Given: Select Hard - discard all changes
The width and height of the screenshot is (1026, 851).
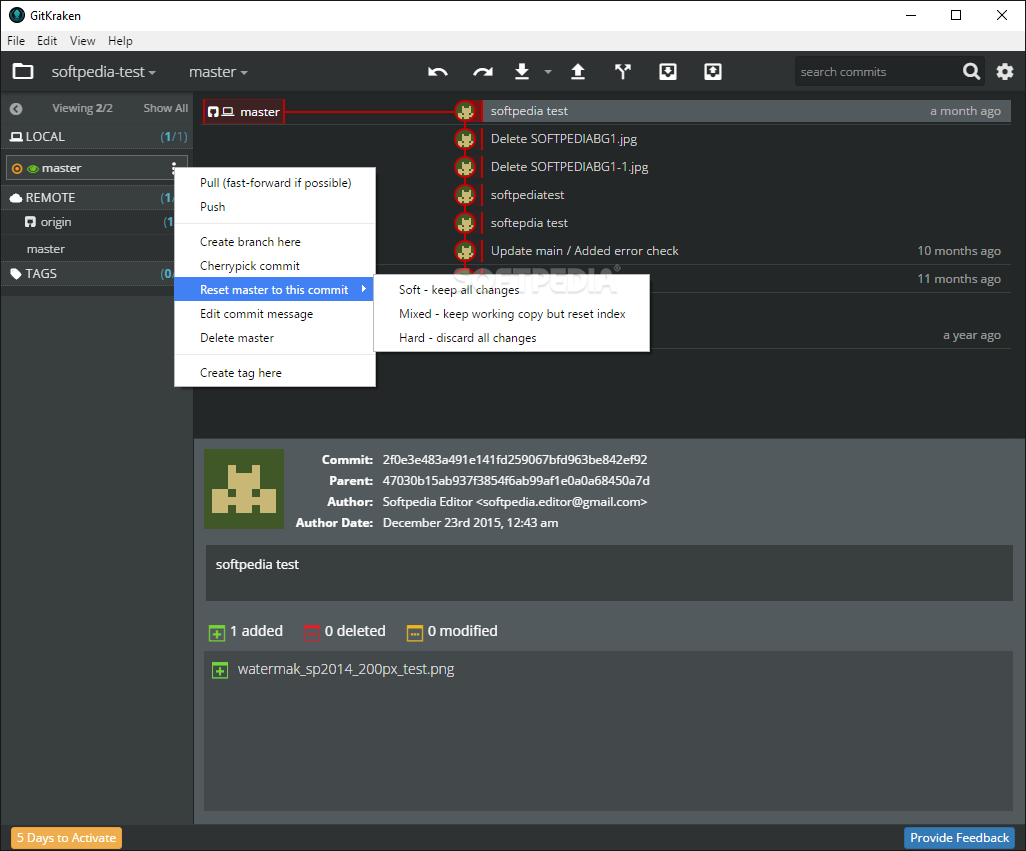Looking at the screenshot, I should click(512, 338).
